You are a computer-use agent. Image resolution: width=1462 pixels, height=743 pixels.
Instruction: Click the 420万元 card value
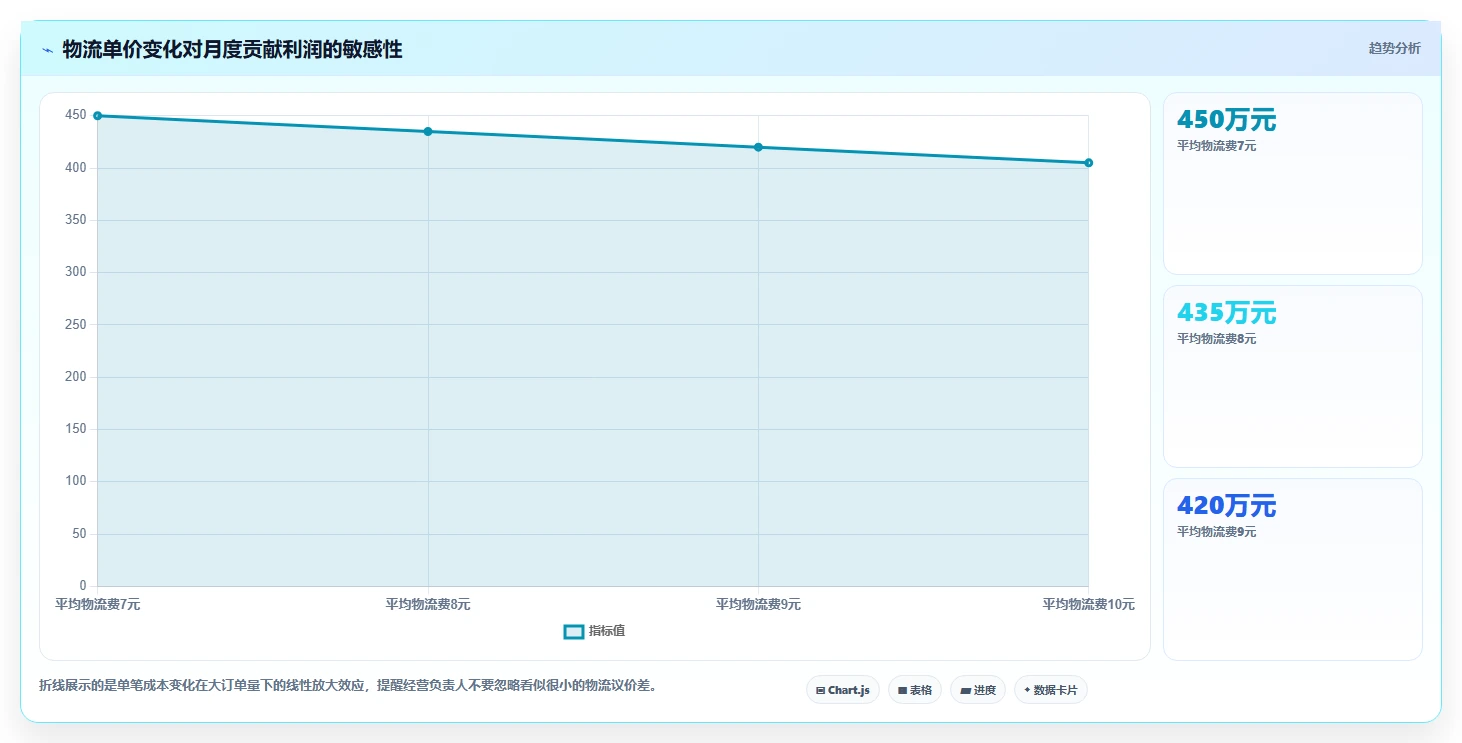coord(1226,506)
